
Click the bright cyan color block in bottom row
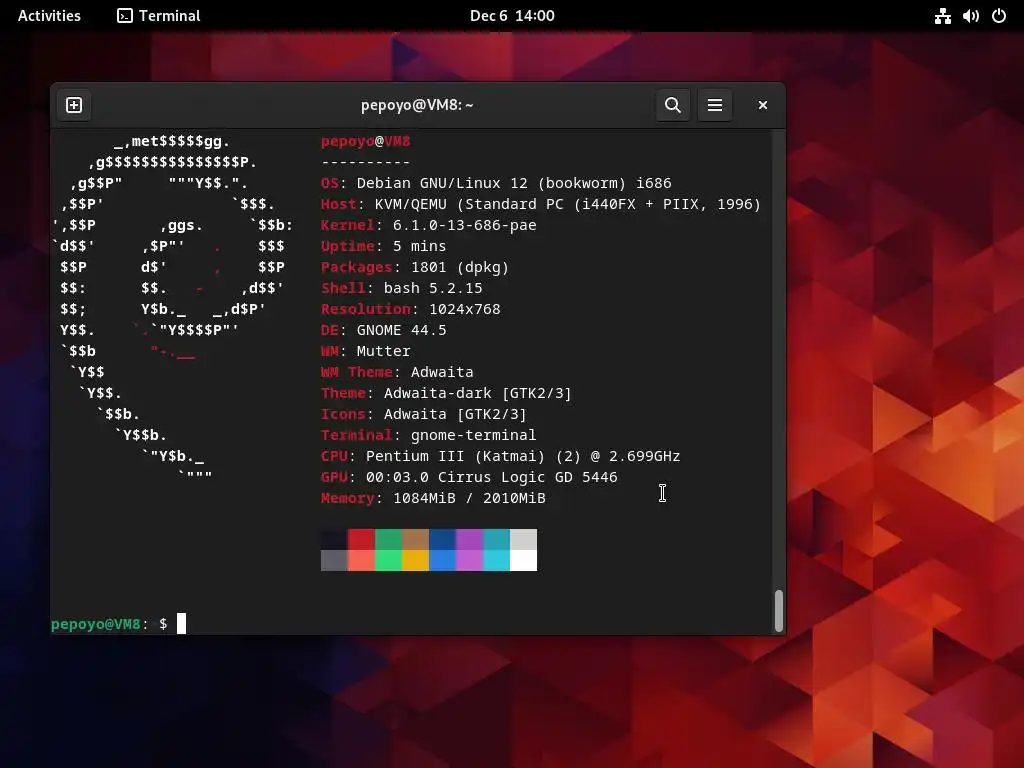496,560
